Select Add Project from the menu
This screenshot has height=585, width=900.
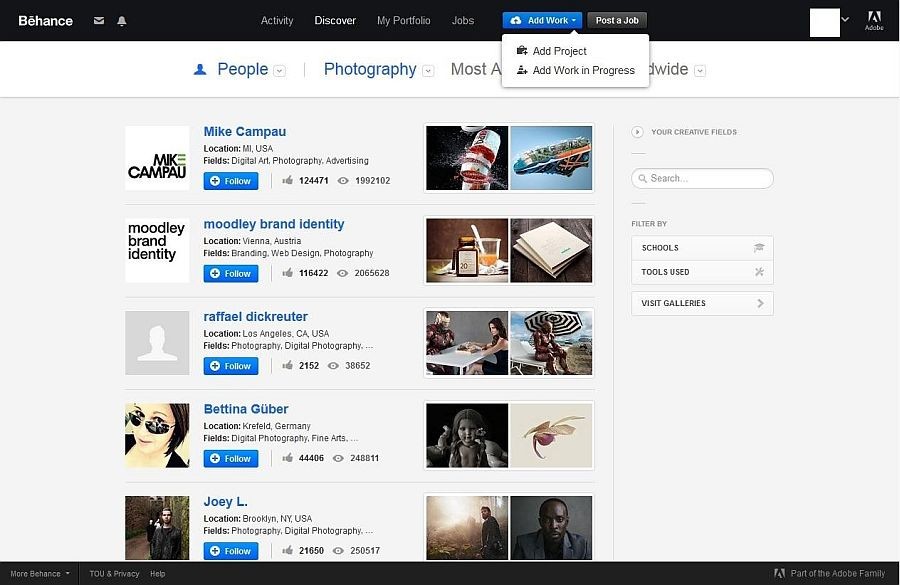click(559, 51)
